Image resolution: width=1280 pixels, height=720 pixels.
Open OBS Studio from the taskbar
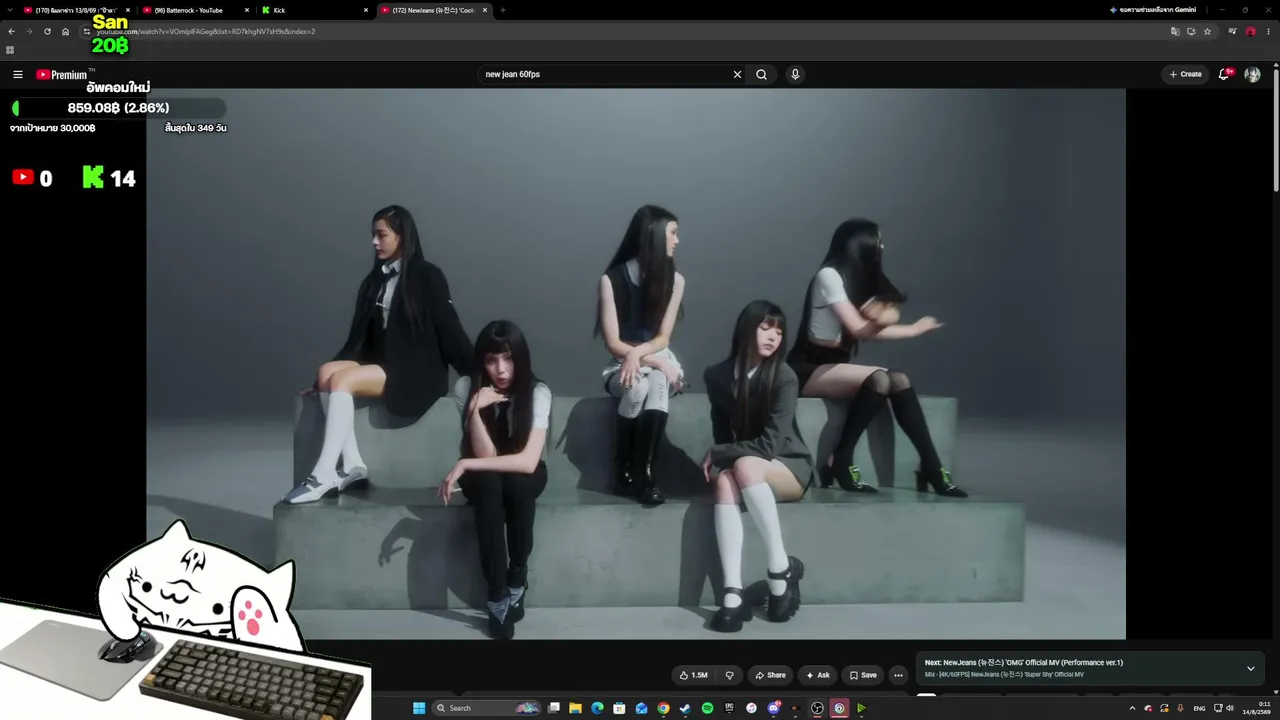point(817,708)
